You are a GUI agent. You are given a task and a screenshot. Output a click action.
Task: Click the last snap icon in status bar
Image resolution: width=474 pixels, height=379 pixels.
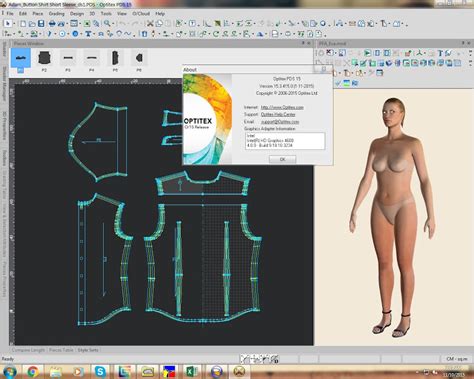coord(274,359)
